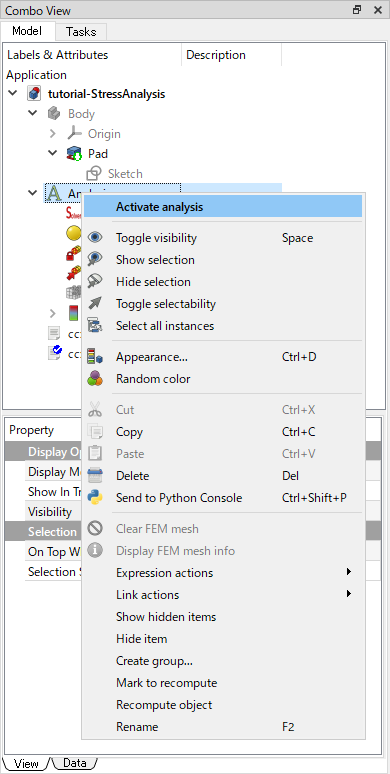This screenshot has width=390, height=774.
Task: Click Appearance color bars icon
Action: pos(95,356)
